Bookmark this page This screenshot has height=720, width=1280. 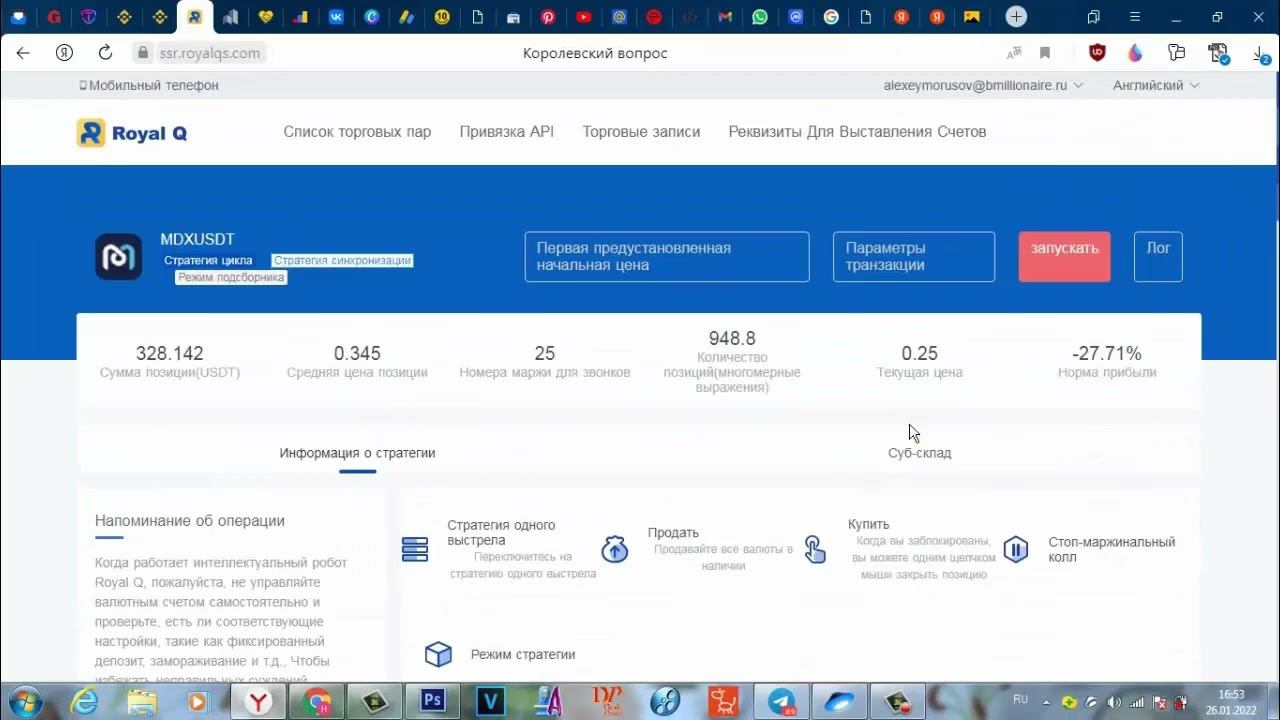[x=1045, y=53]
